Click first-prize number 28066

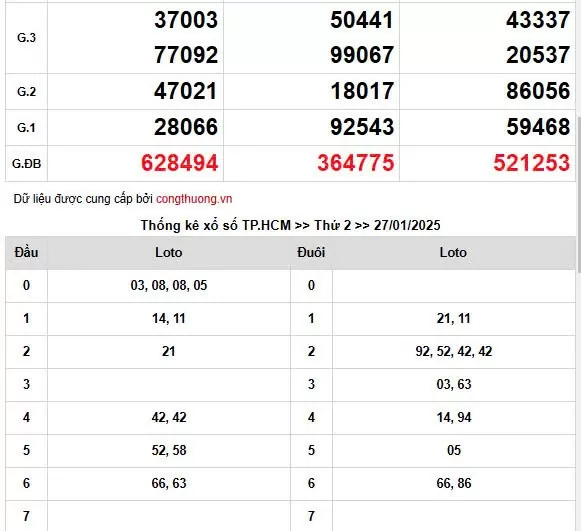186,127
